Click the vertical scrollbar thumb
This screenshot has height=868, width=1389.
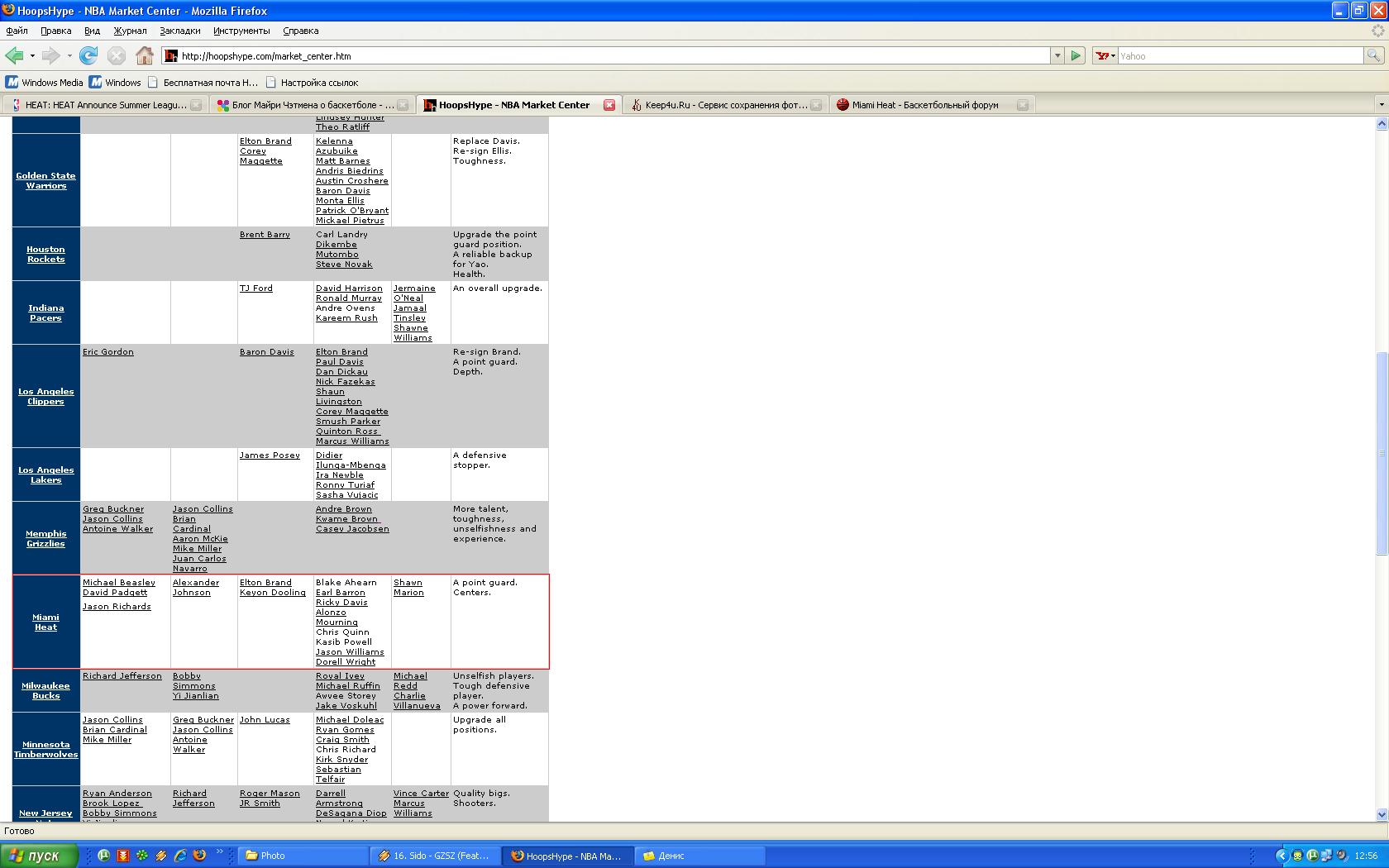[x=1381, y=453]
